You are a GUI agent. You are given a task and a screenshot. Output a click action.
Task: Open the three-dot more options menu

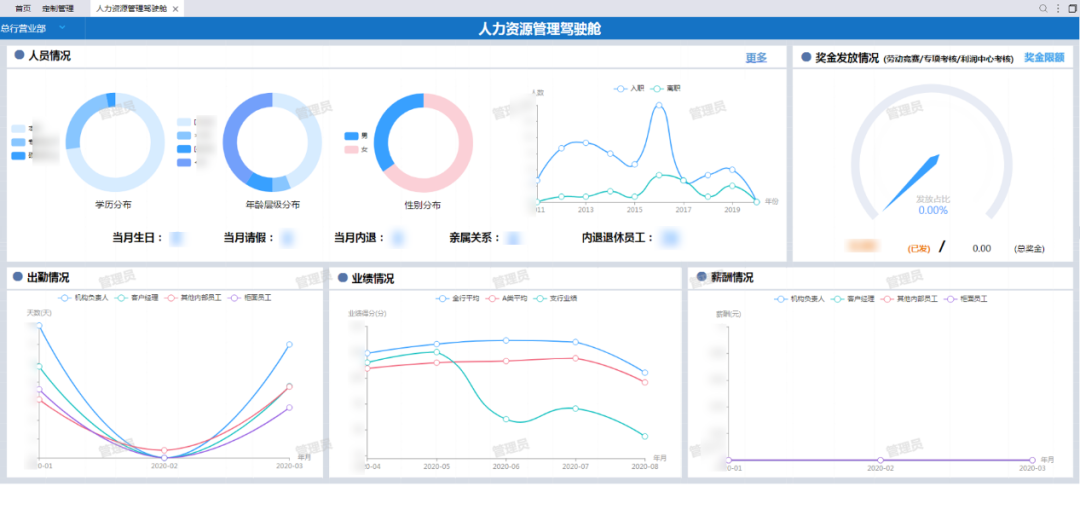click(x=1058, y=8)
